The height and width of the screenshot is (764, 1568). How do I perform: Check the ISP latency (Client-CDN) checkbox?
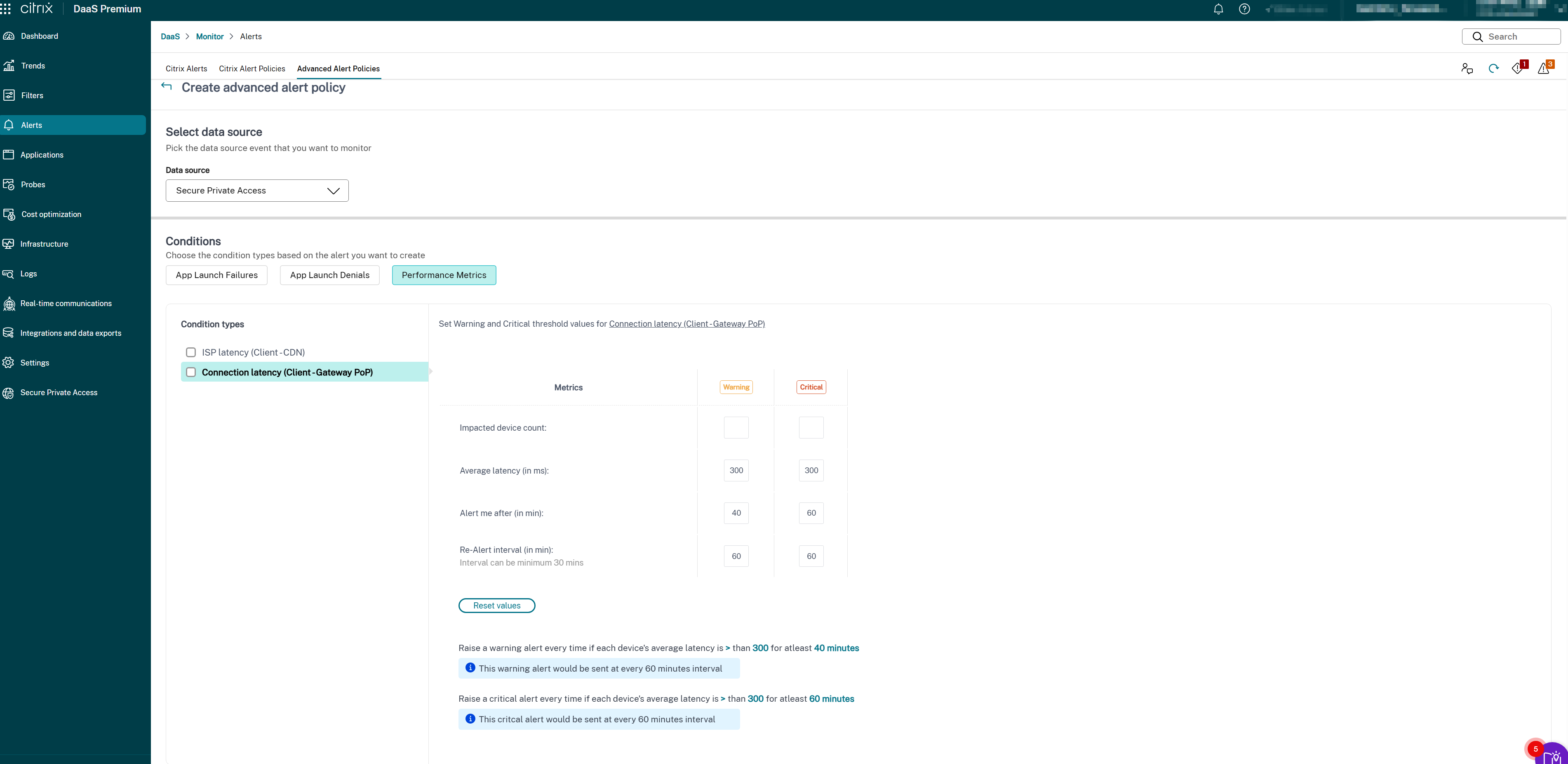190,351
